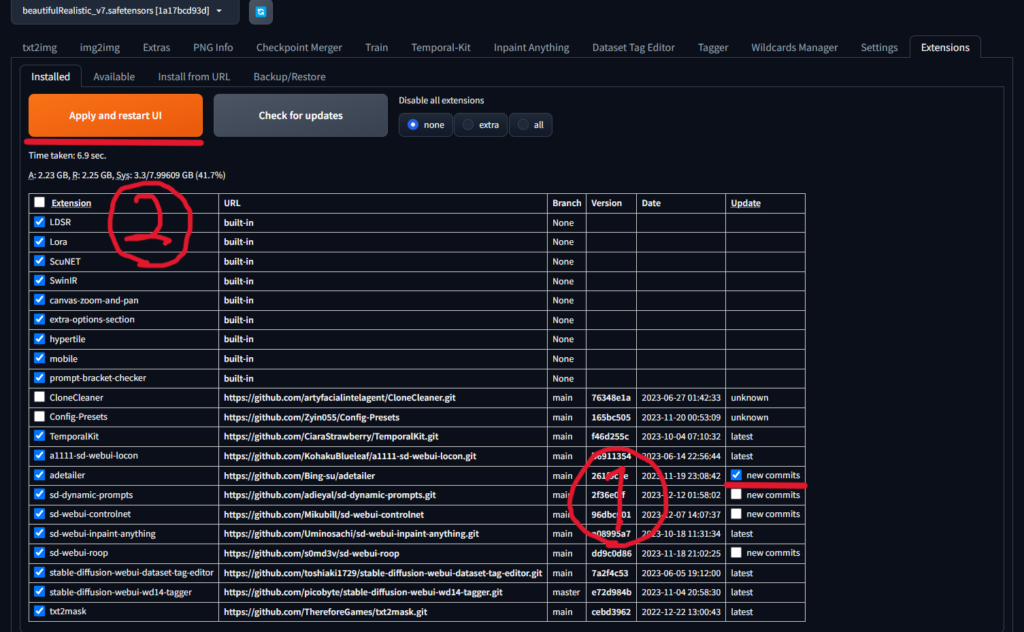Click the Check for updates button
This screenshot has height=632, width=1024.
coord(300,116)
